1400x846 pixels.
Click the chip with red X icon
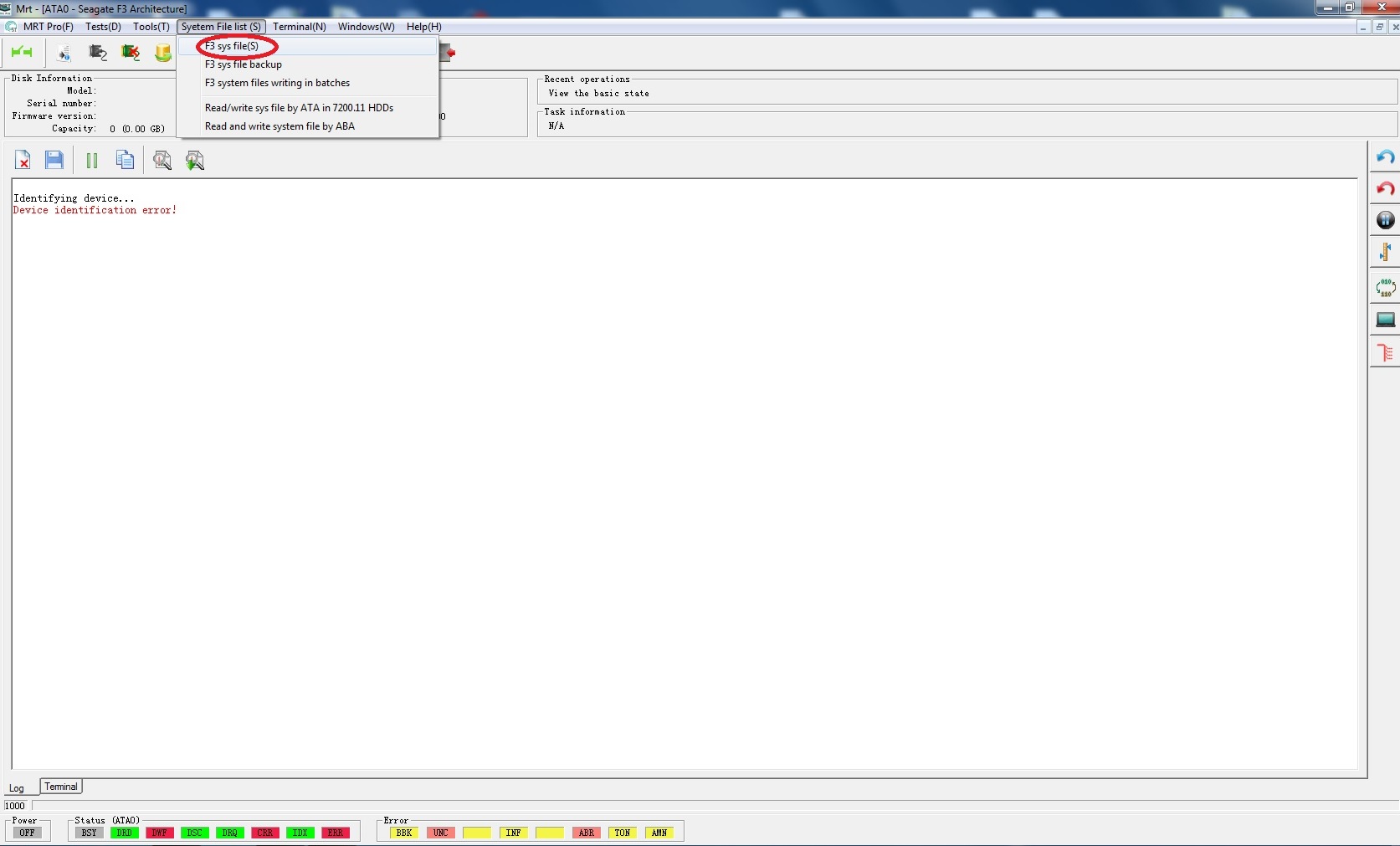[130, 54]
